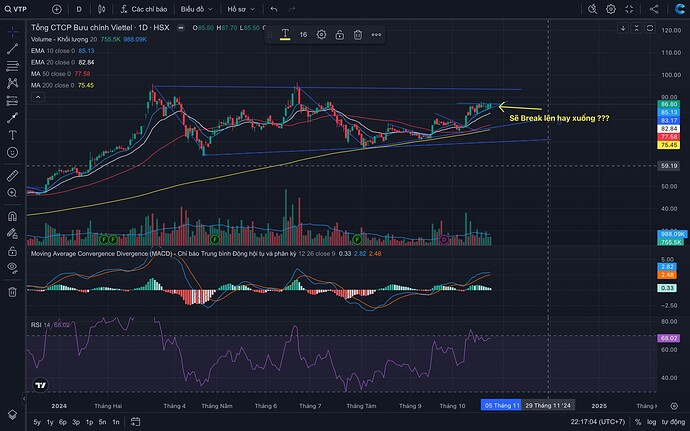690x431 pixels.
Task: Delete the selected text via the floating trash icon
Action: pos(358,34)
